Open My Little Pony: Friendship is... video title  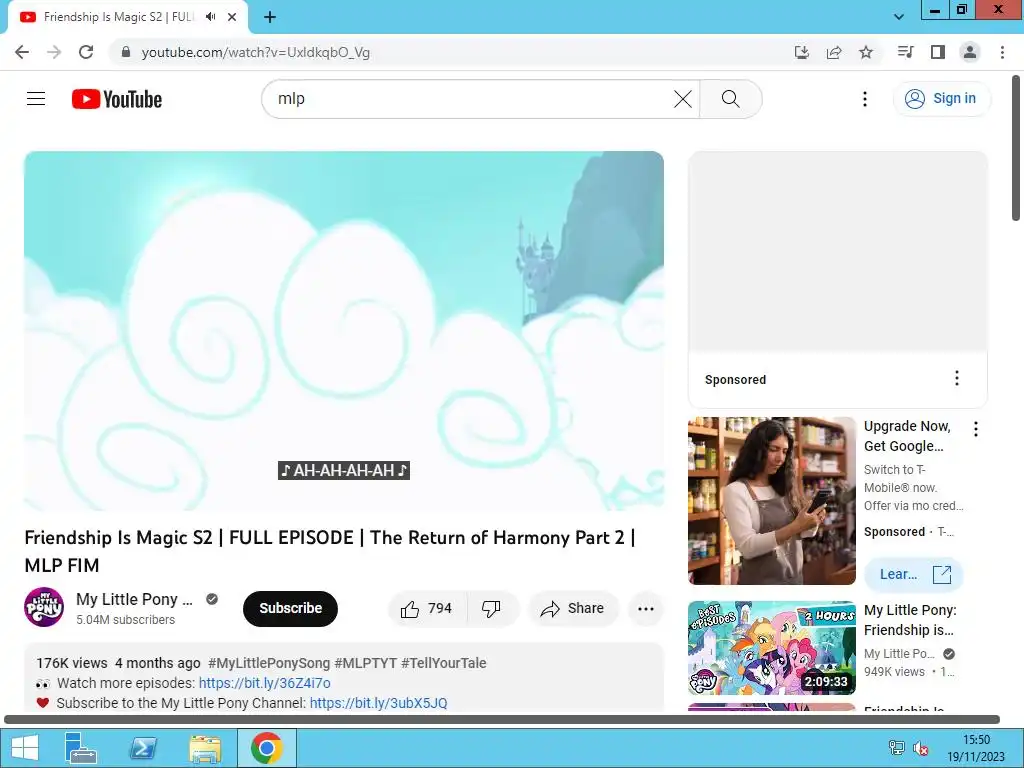(x=910, y=620)
